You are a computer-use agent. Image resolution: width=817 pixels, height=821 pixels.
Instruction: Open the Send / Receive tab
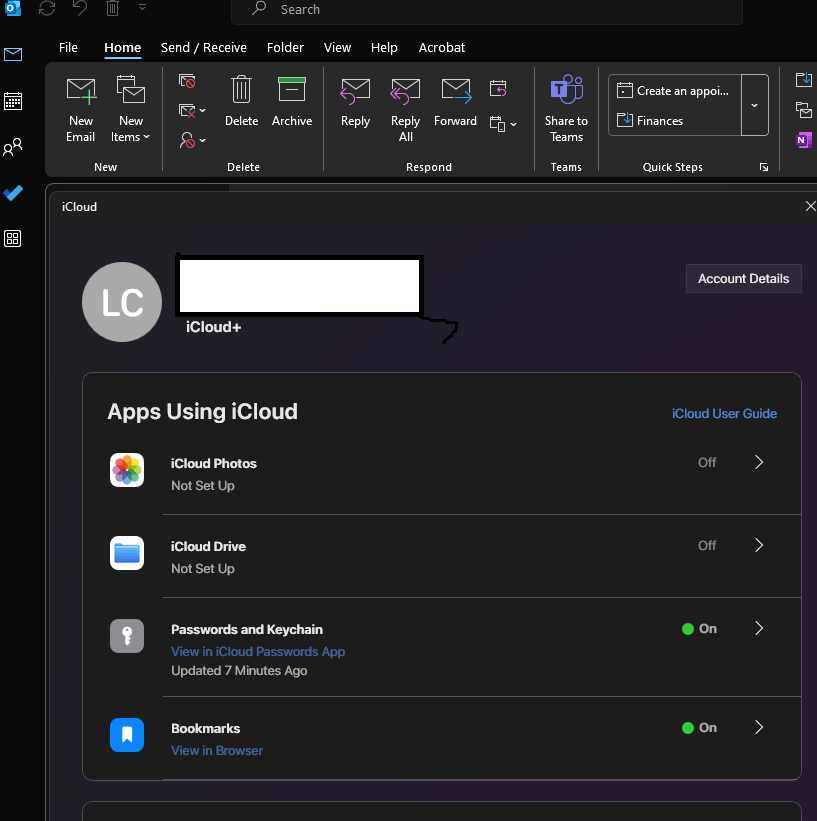pyautogui.click(x=204, y=48)
